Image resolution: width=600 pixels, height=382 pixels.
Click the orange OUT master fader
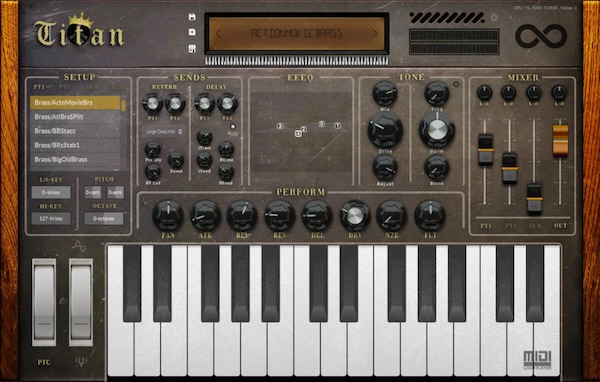560,141
